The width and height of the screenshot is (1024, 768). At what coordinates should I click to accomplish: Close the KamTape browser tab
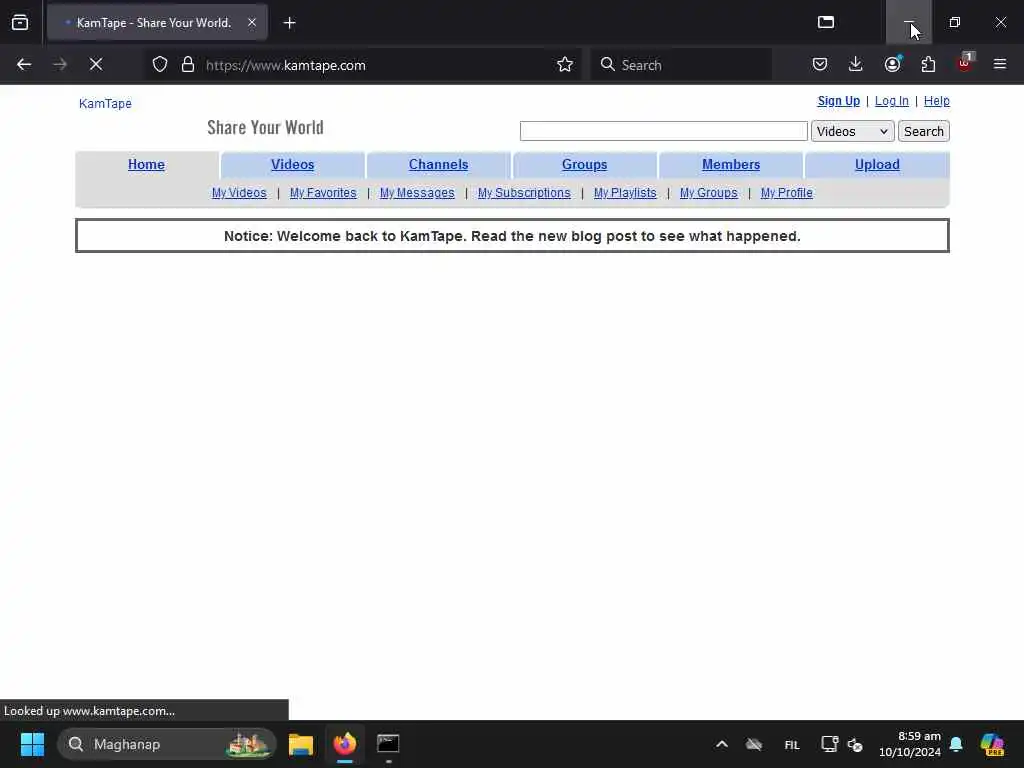(251, 22)
